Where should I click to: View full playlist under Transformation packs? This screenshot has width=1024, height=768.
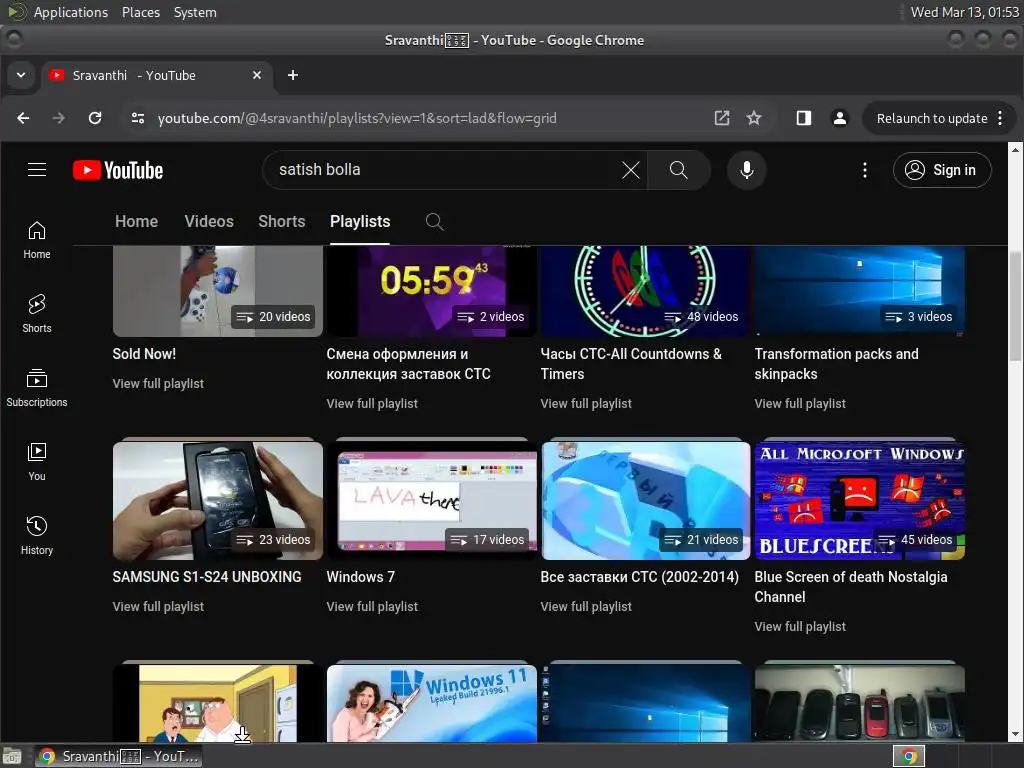(800, 404)
